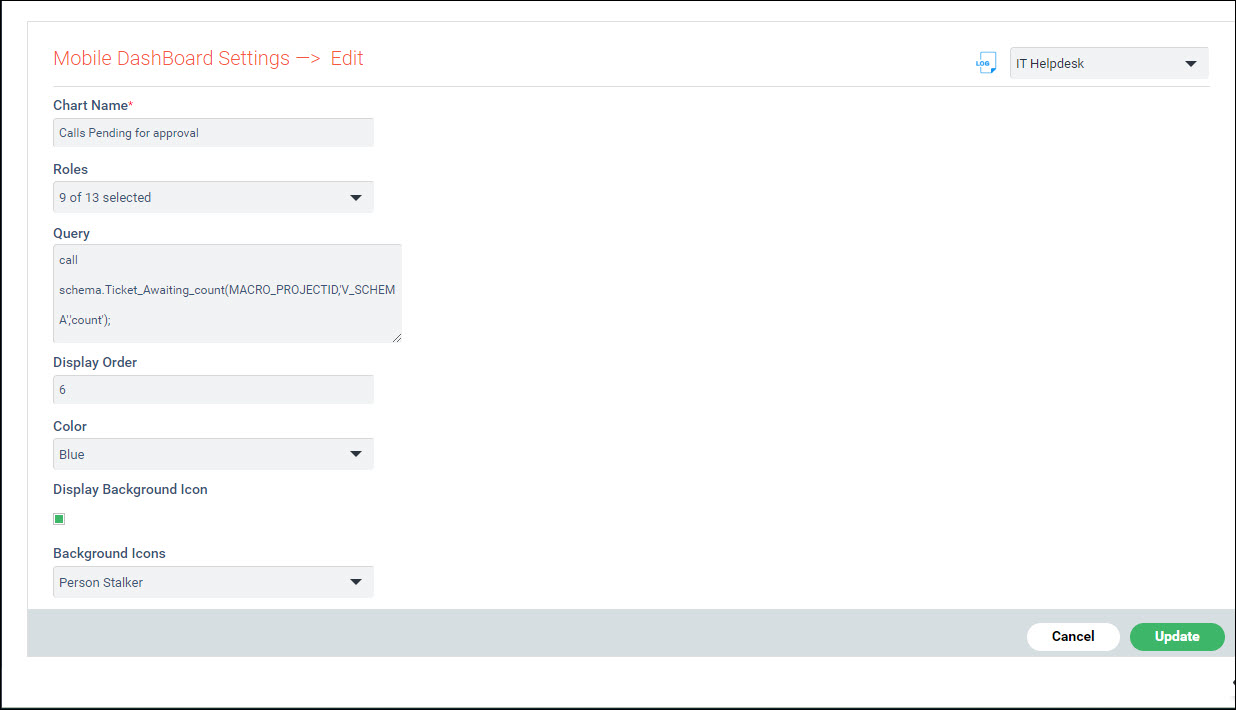The image size is (1236, 710).
Task: Click the Query textarea resize handle
Action: point(397,337)
